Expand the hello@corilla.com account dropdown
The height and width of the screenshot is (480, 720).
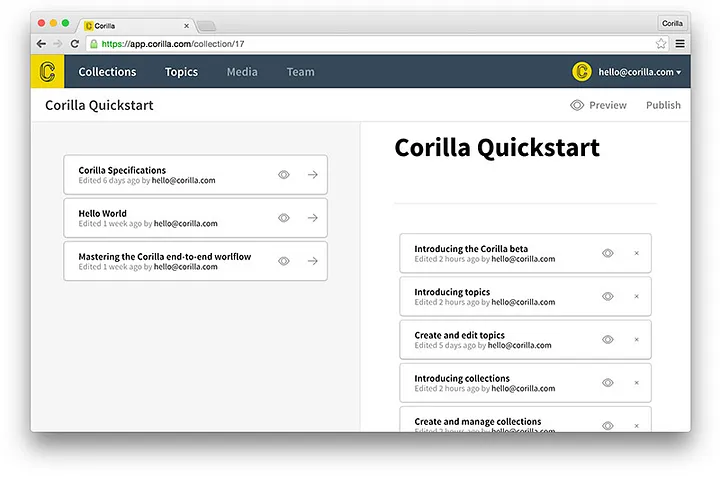point(640,72)
